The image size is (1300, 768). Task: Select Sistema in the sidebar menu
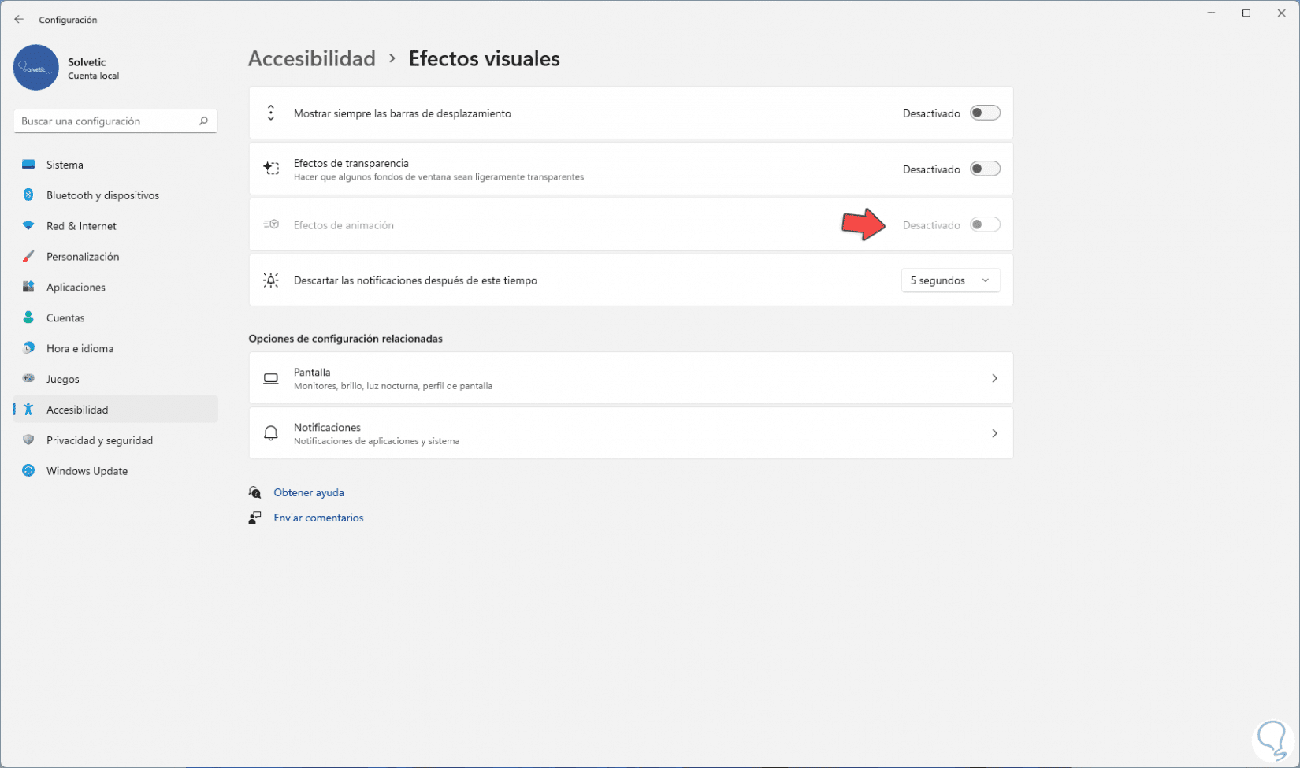[65, 165]
